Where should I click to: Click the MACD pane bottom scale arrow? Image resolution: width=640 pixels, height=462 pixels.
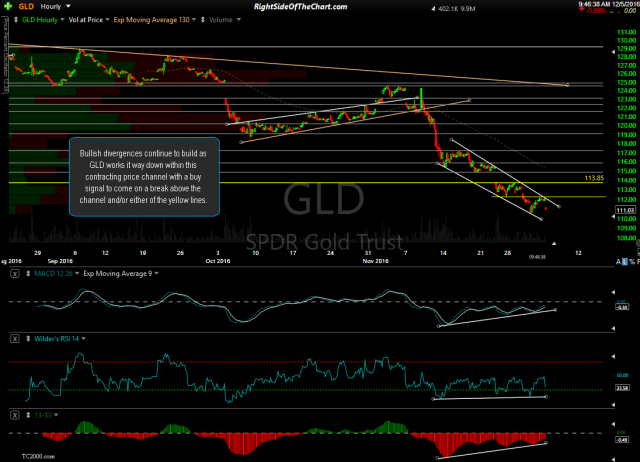(613, 328)
